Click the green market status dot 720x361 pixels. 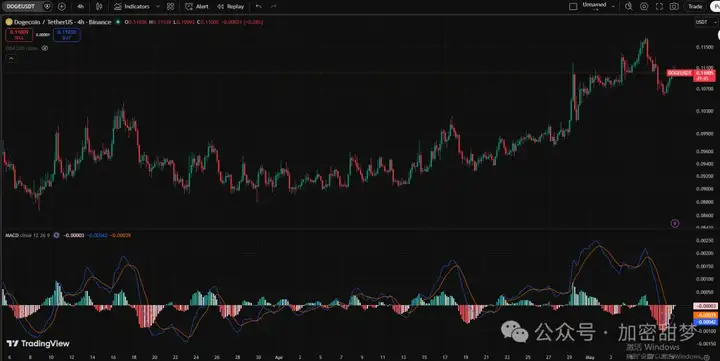tap(118, 22)
